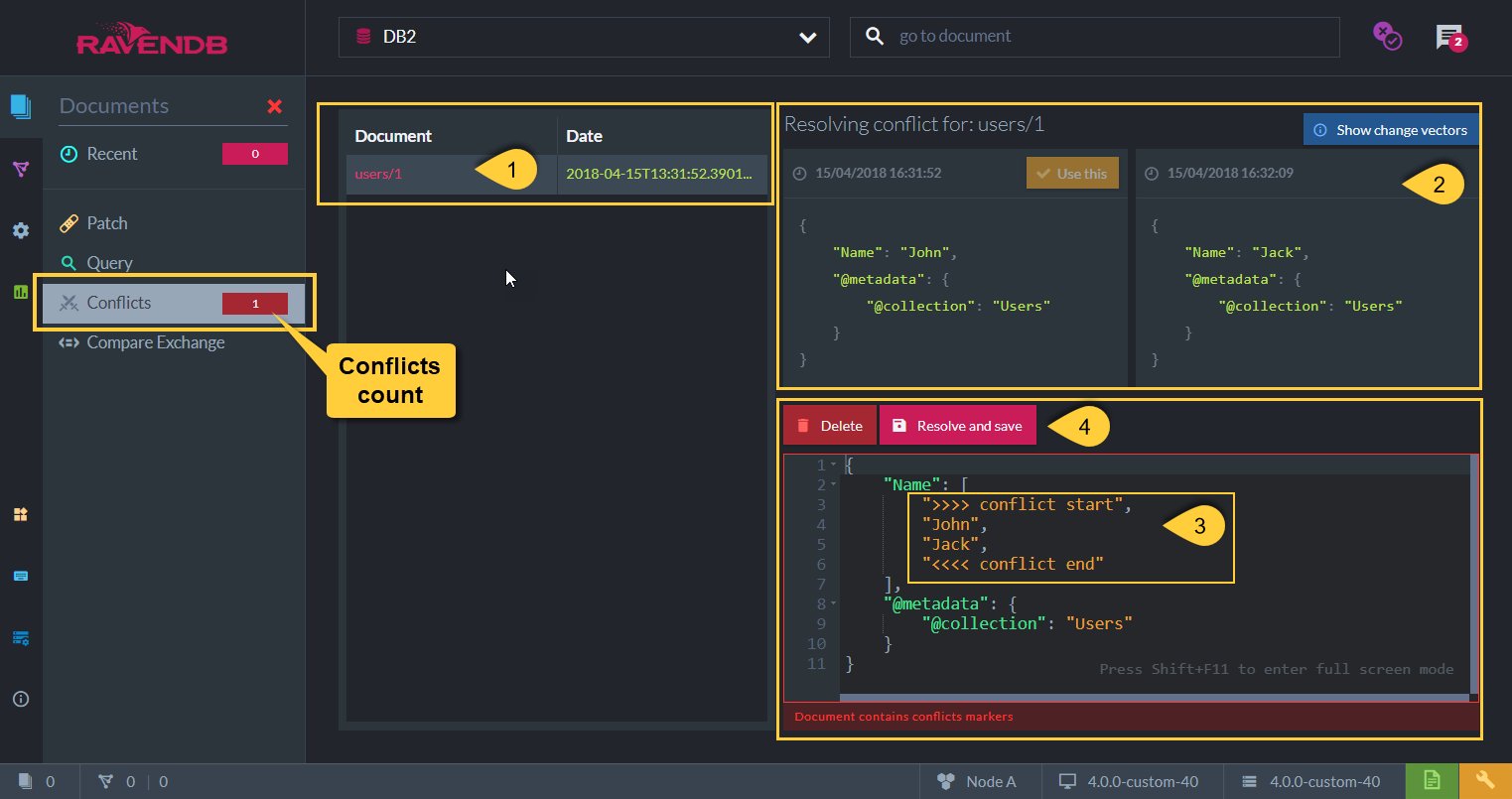Click the Delete button
Screen dimensions: 1512x799
coord(830,426)
